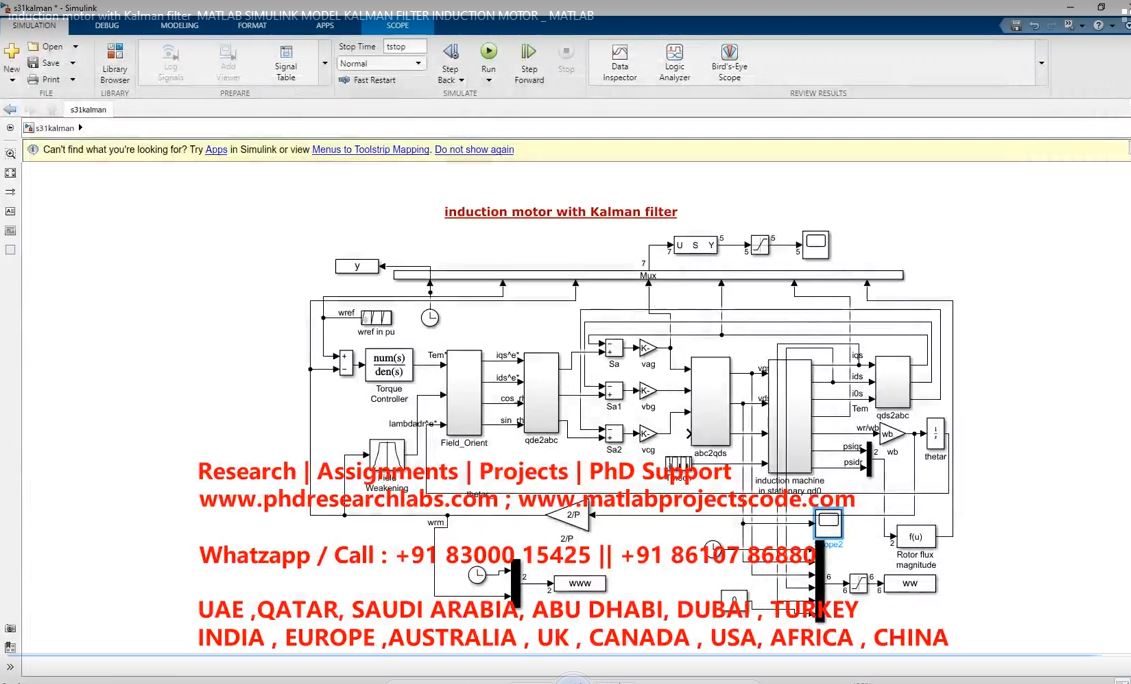Switch to the MODELING tab
This screenshot has width=1131, height=684.
tap(179, 25)
